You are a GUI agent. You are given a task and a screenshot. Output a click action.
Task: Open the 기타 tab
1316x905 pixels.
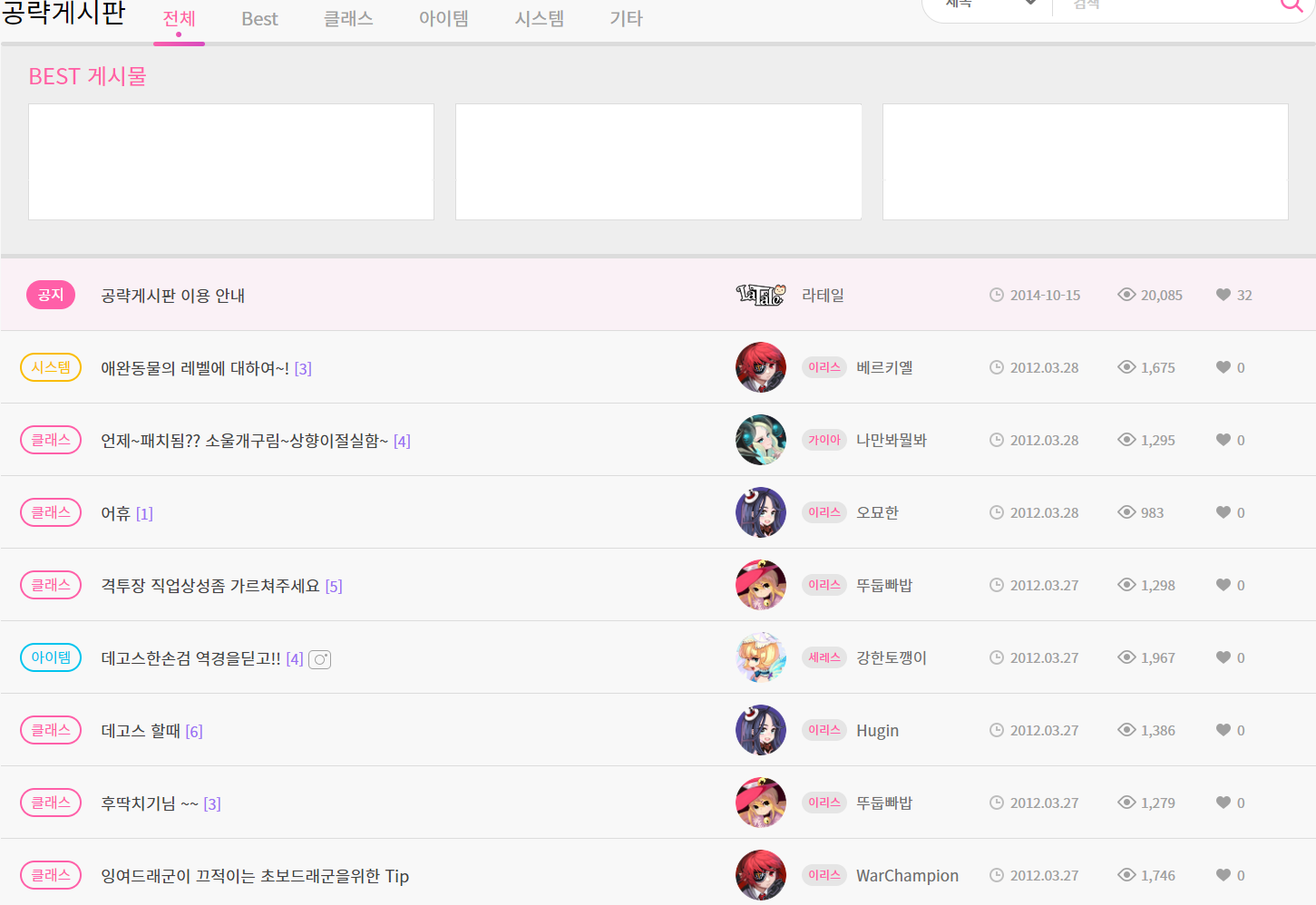pyautogui.click(x=626, y=19)
